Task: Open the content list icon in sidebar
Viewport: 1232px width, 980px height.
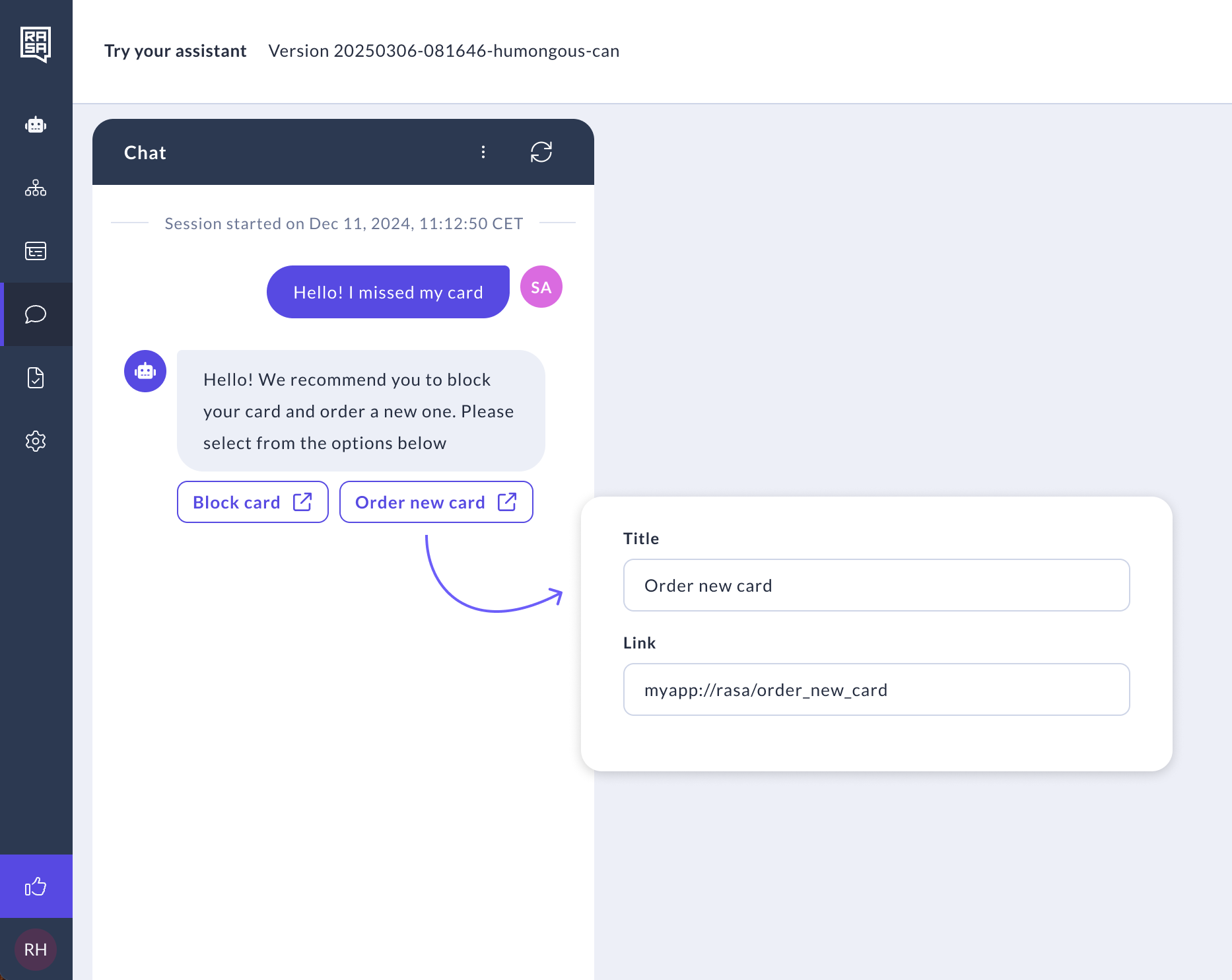Action: pos(36,251)
